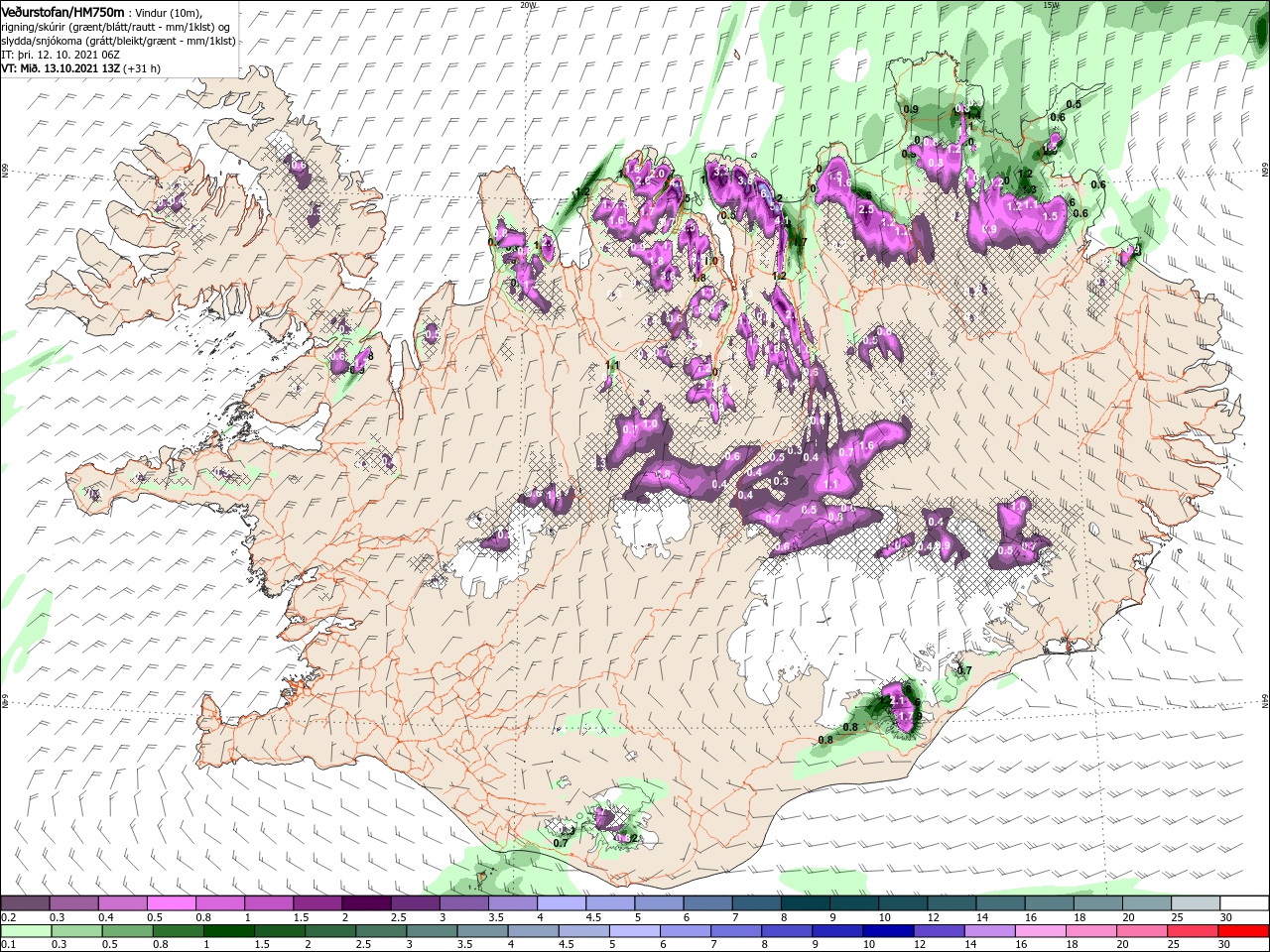The image size is (1270, 952).
Task: Select the snow legend swatch starting at 0.4
Action: (123, 902)
